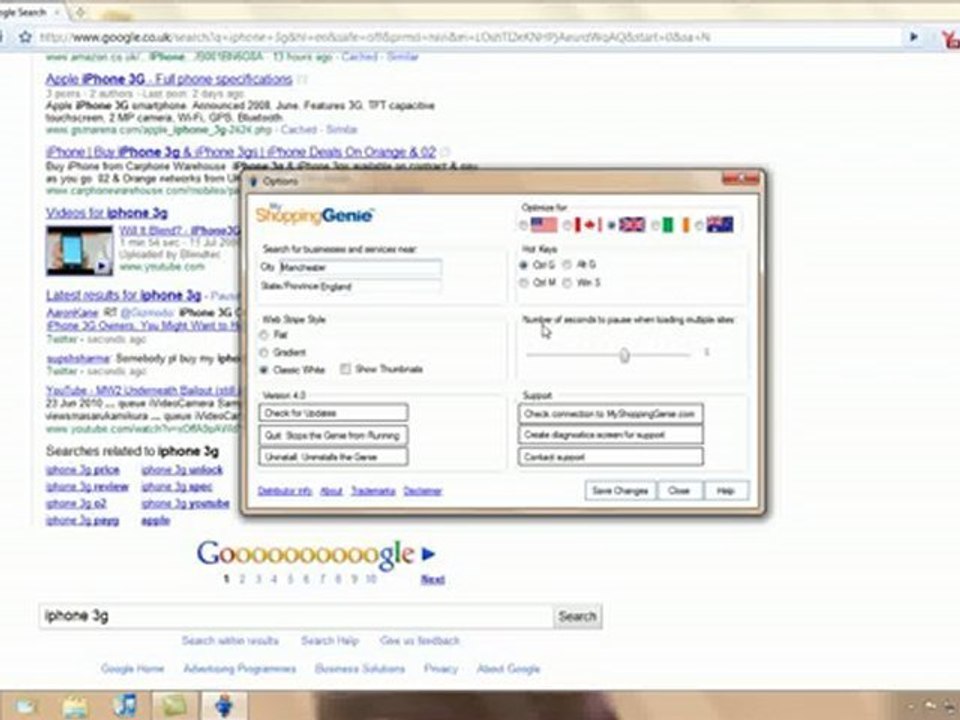The height and width of the screenshot is (720, 960).
Task: Open Privacy footer link
Action: [x=441, y=669]
